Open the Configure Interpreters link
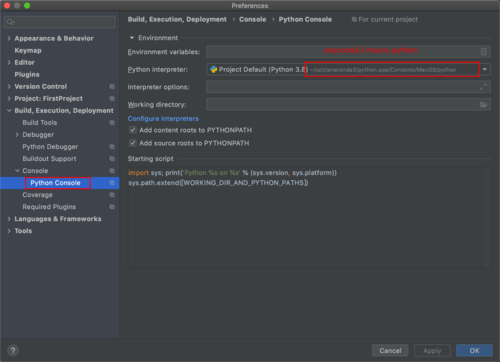 (x=163, y=119)
